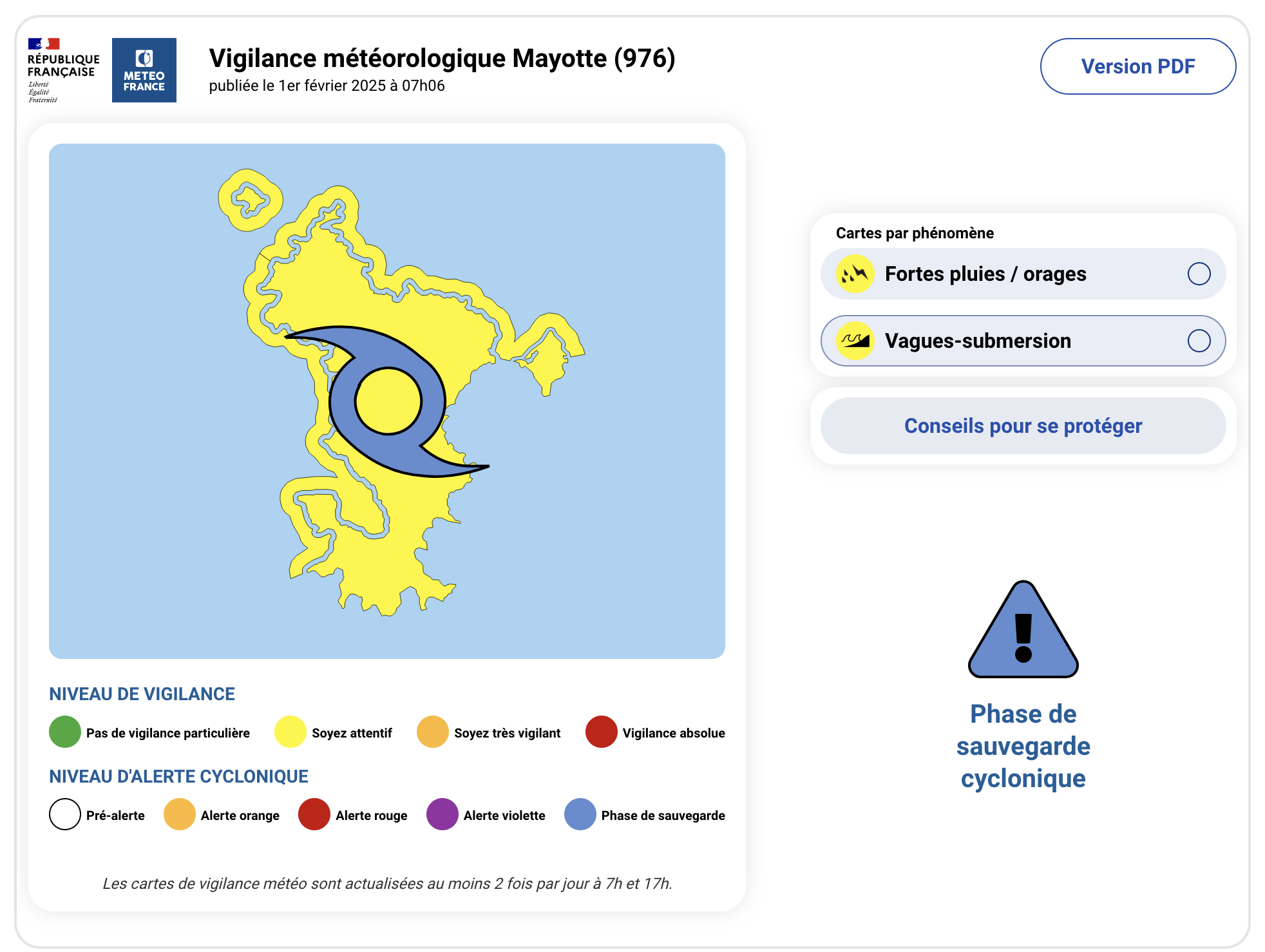This screenshot has height=952, width=1265.
Task: Select the Vagues-submersion radio button
Action: 1201,340
